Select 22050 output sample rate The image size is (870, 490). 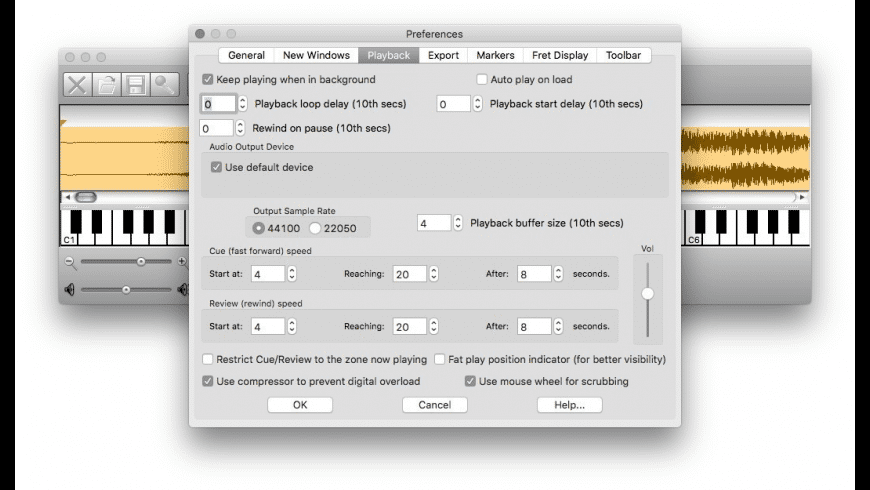315,228
